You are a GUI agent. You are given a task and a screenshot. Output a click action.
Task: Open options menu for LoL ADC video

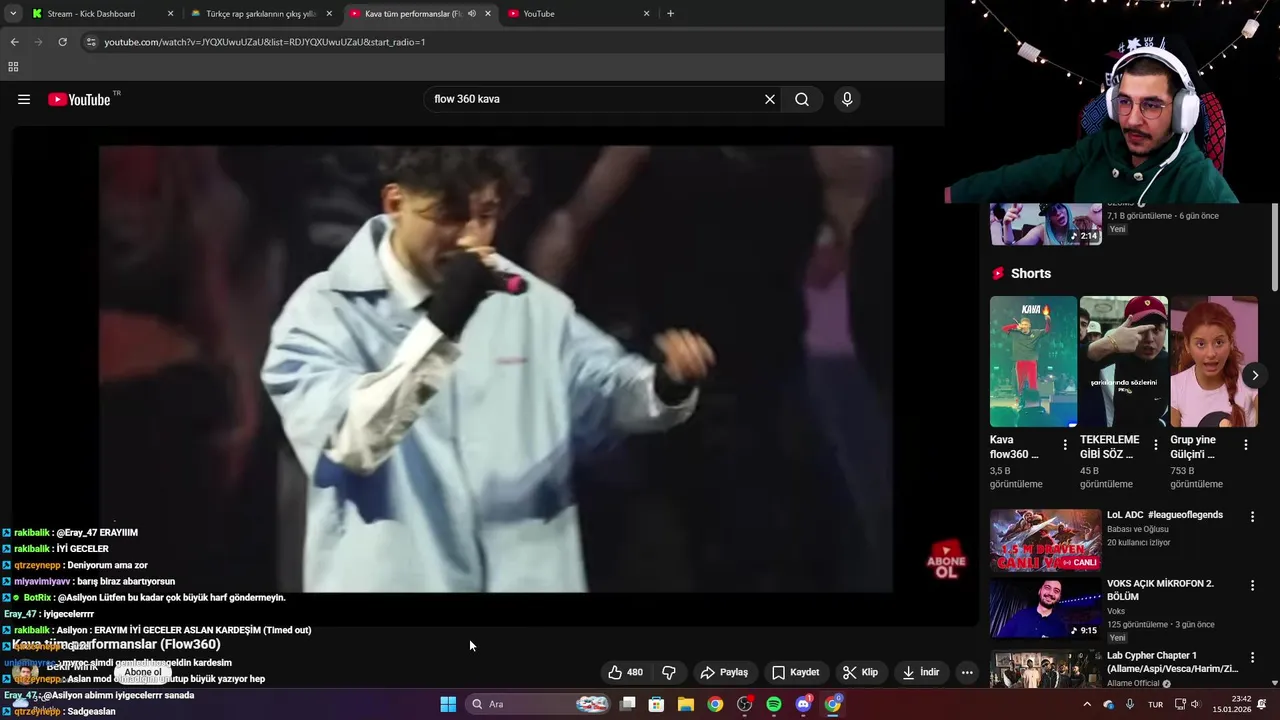[x=1252, y=516]
